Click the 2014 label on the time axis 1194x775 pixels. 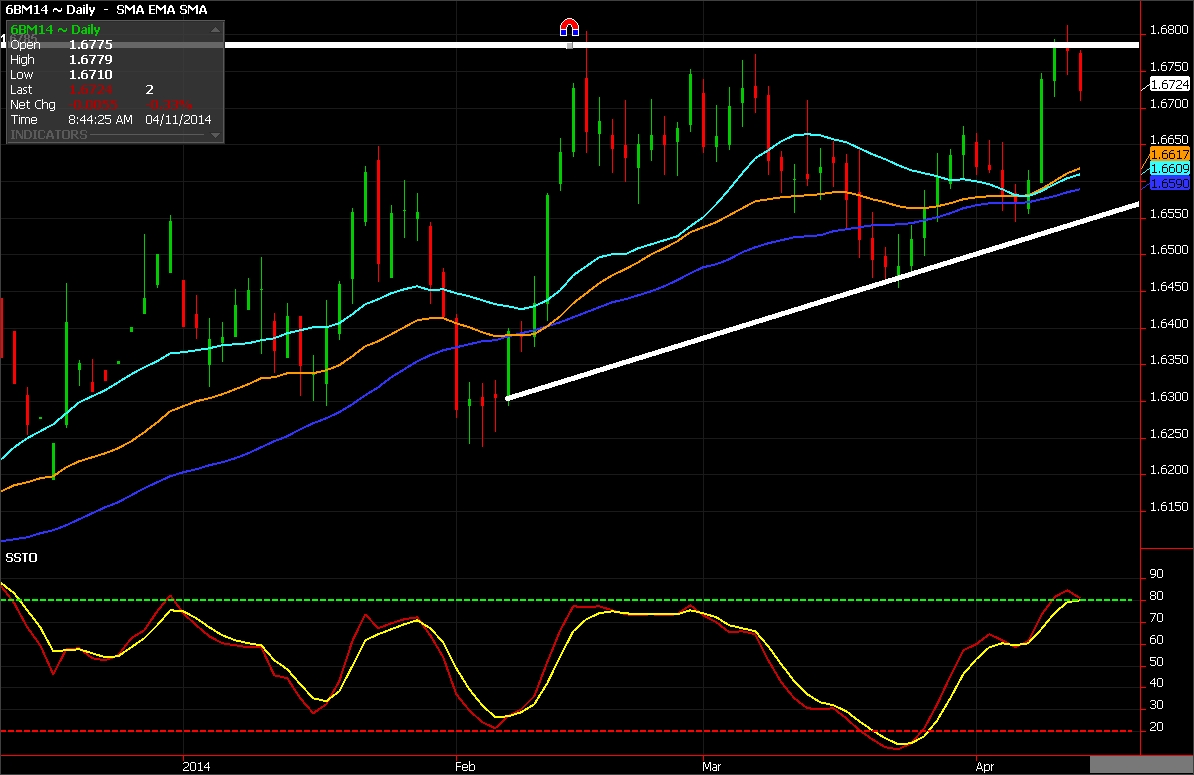[x=196, y=766]
